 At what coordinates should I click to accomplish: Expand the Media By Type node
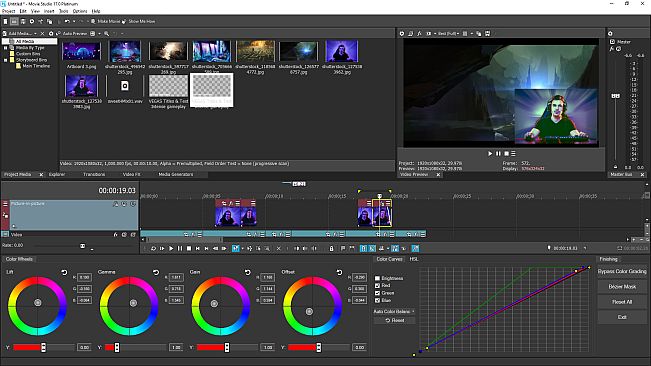coord(5,48)
